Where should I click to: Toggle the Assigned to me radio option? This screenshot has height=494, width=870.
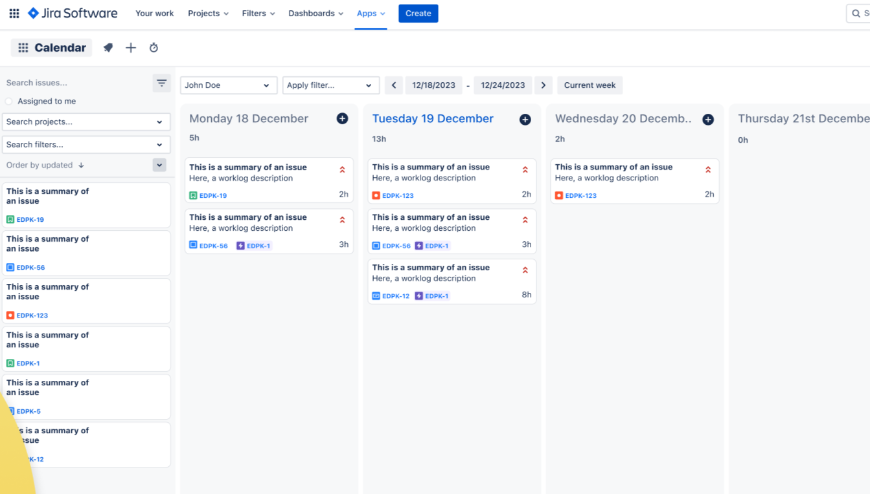[x=10, y=102]
